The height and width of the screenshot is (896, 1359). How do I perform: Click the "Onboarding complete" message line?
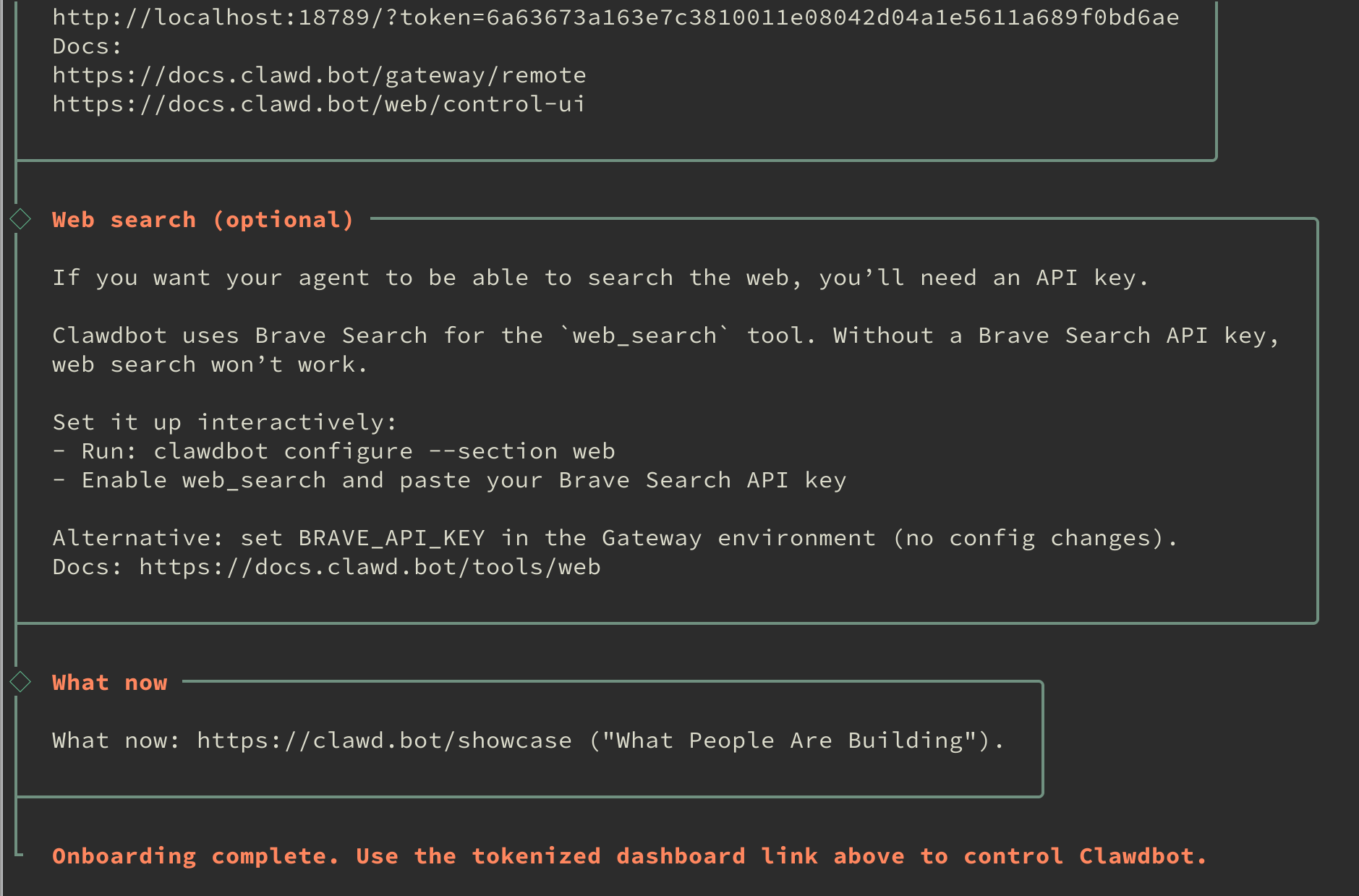coord(629,856)
